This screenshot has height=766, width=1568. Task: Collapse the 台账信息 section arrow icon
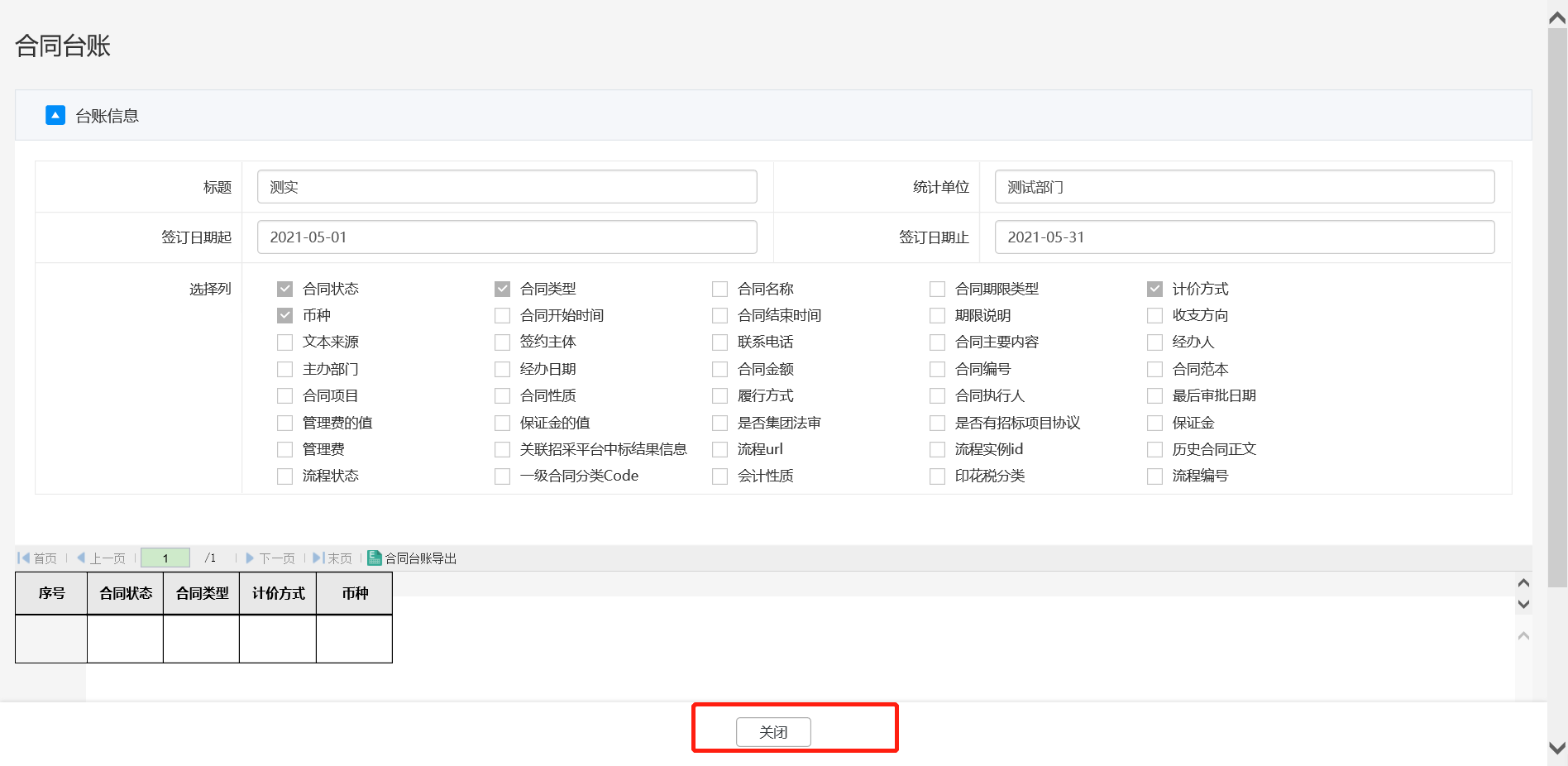pos(55,115)
